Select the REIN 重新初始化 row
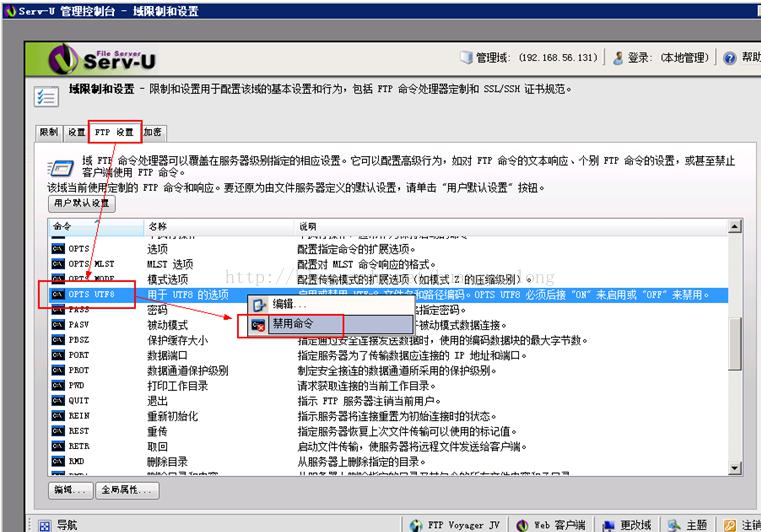761x532 pixels. tap(388, 416)
